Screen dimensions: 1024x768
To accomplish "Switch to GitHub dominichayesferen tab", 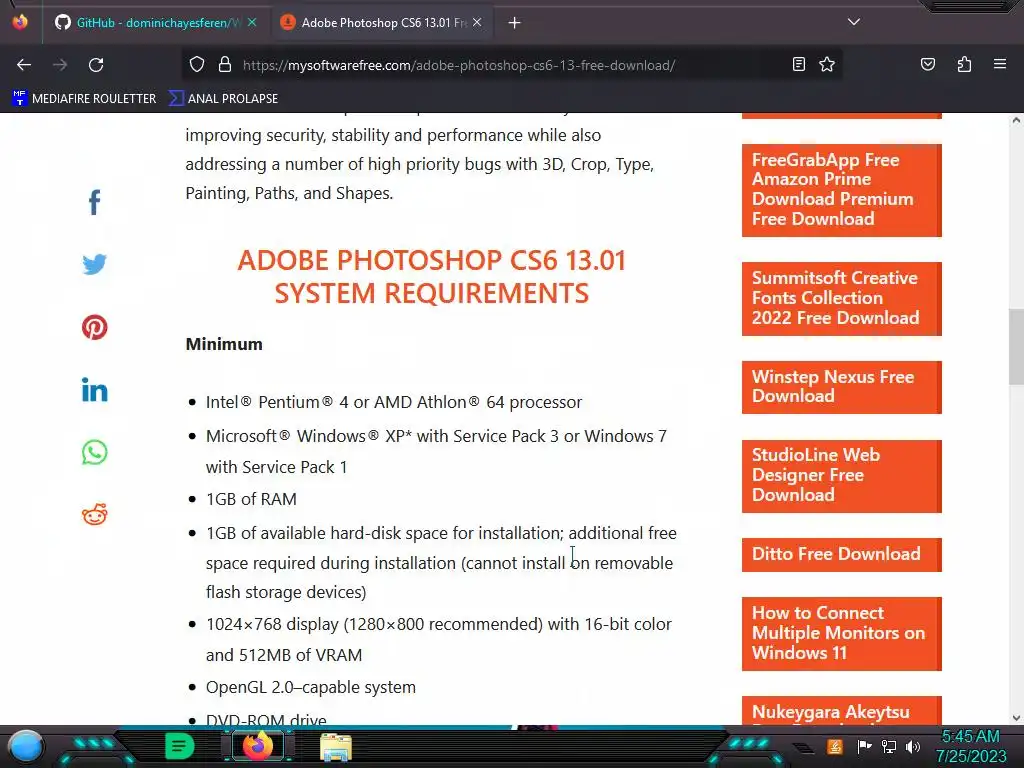I will [x=155, y=22].
